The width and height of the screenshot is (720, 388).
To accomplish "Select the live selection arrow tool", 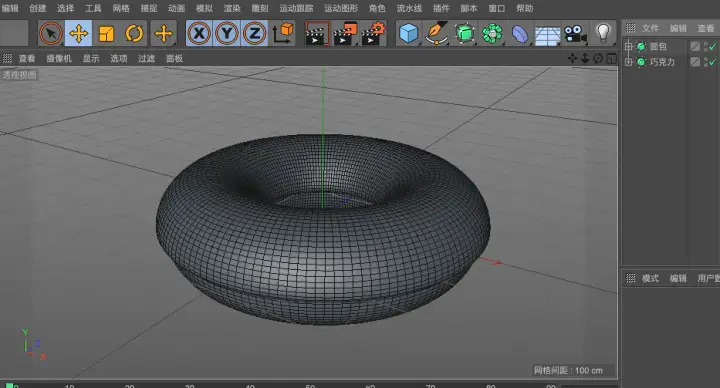I will click(51, 34).
